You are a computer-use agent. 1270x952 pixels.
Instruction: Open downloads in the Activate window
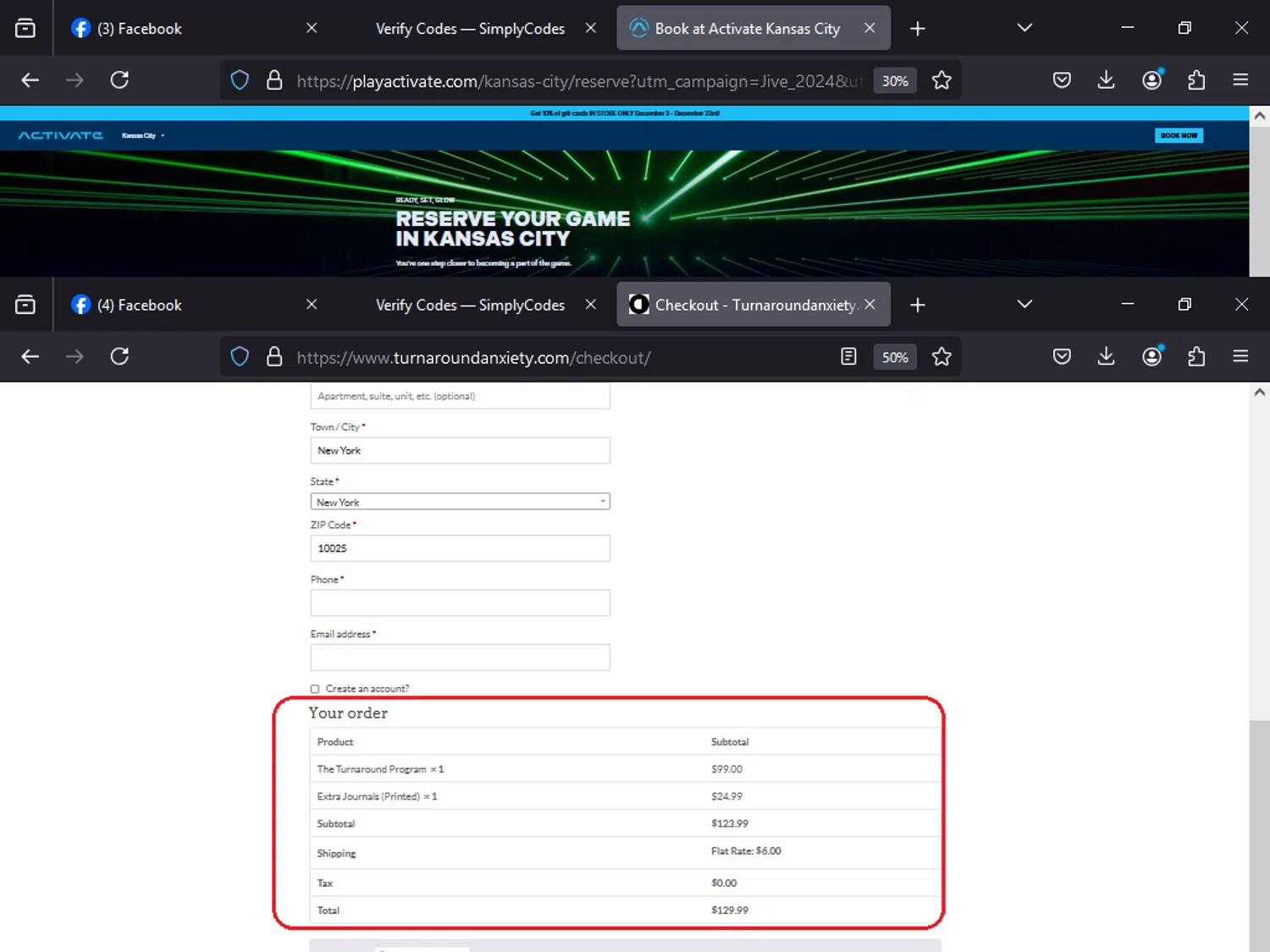pos(1106,80)
